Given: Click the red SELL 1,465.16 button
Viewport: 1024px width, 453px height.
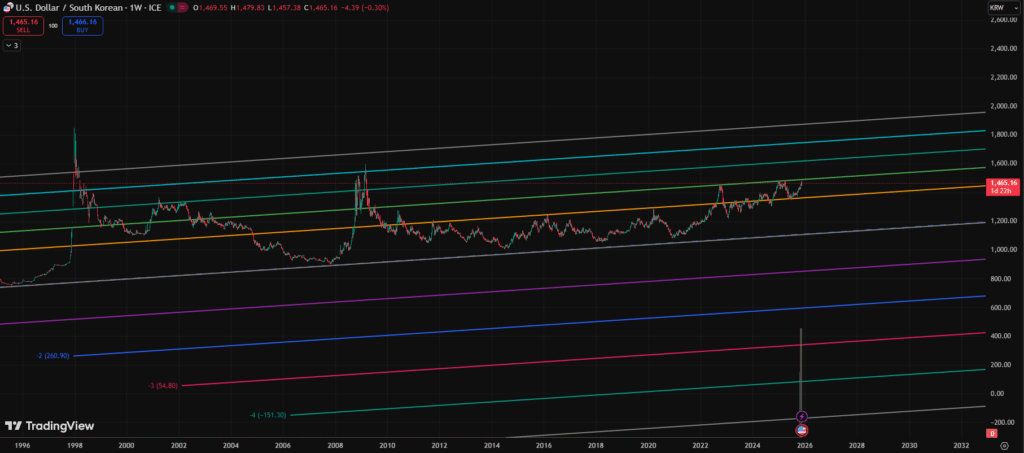Looking at the screenshot, I should (24, 25).
